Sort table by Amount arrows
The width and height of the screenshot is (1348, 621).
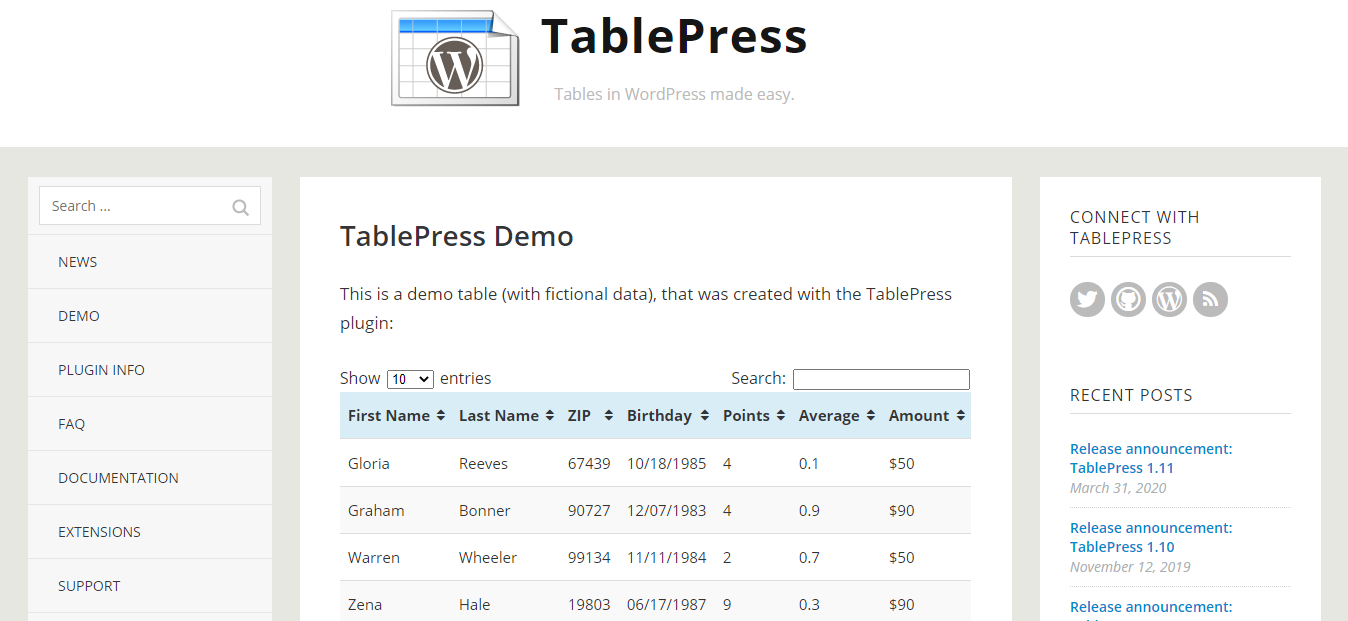click(x=960, y=416)
